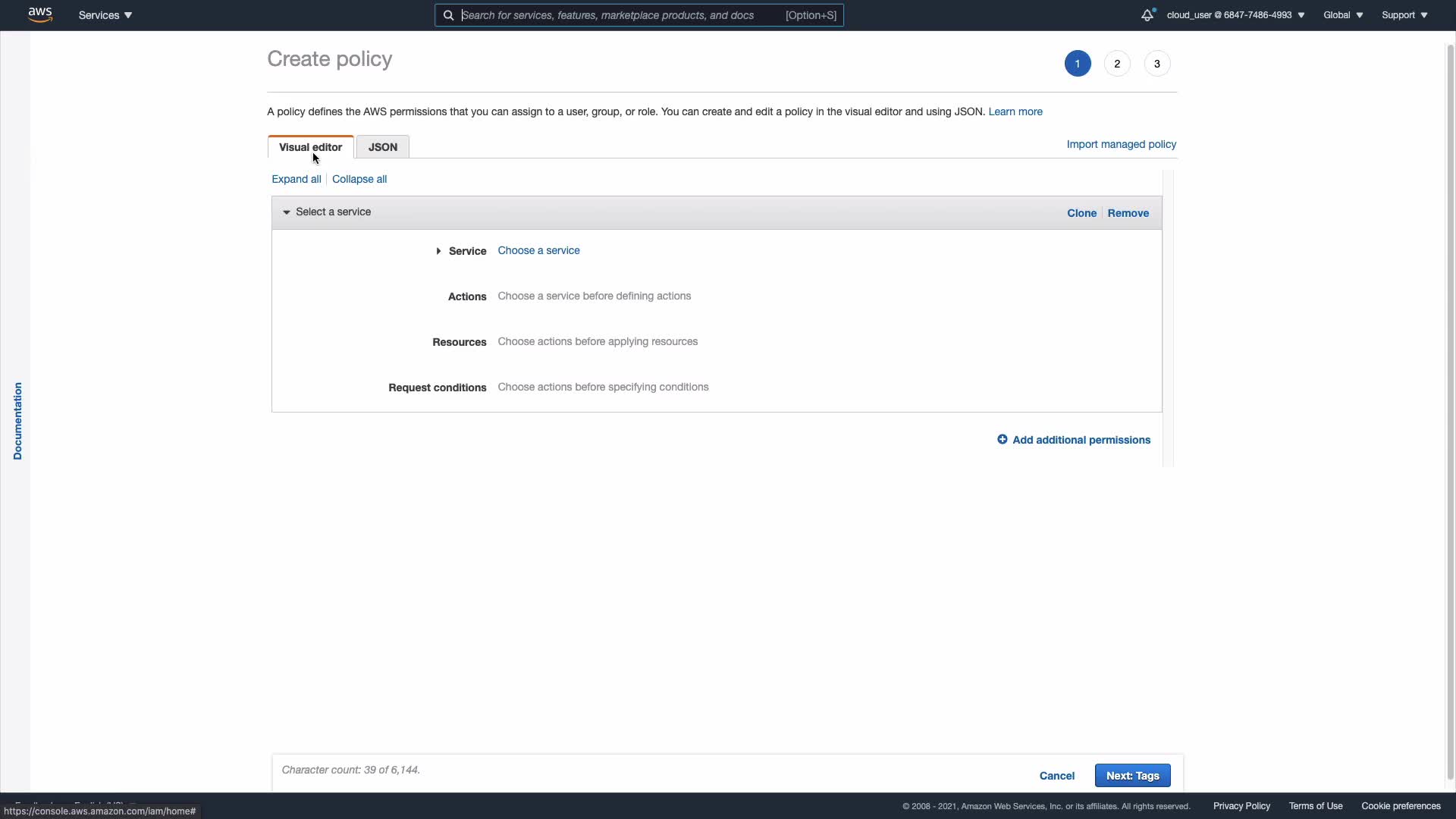Select step 1 circle indicator

[x=1077, y=64]
